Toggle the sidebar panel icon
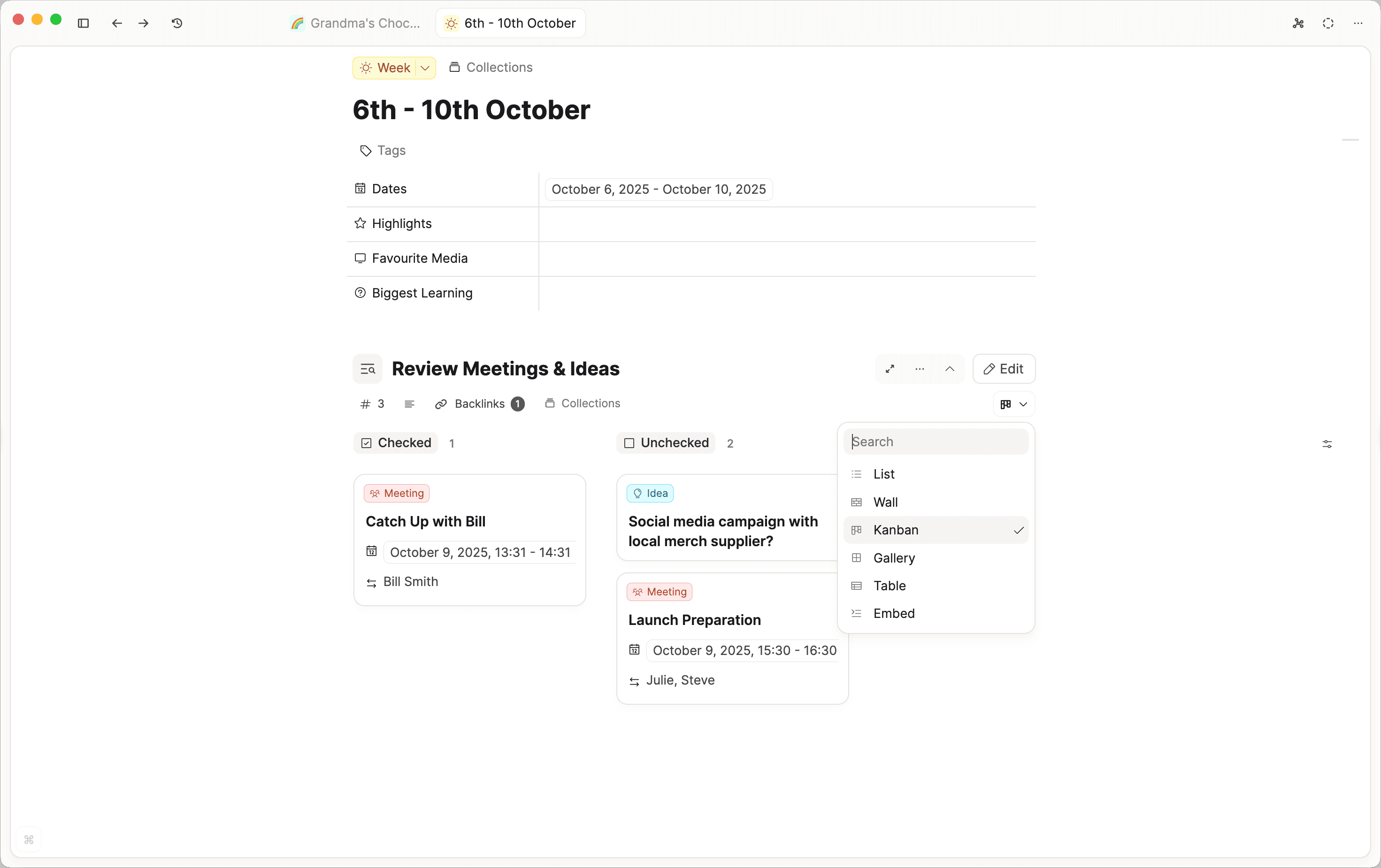Image resolution: width=1381 pixels, height=868 pixels. point(83,23)
